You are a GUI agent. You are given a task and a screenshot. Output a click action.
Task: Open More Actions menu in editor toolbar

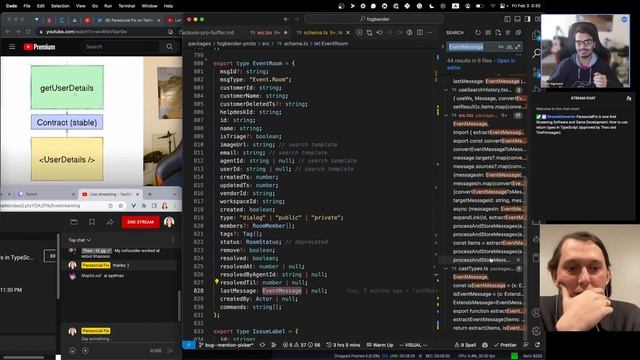430,32
